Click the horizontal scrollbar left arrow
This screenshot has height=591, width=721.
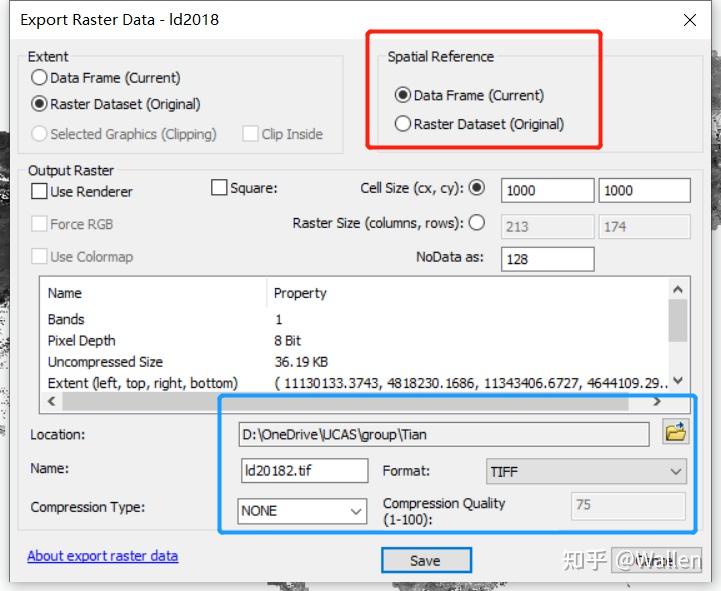click(52, 401)
